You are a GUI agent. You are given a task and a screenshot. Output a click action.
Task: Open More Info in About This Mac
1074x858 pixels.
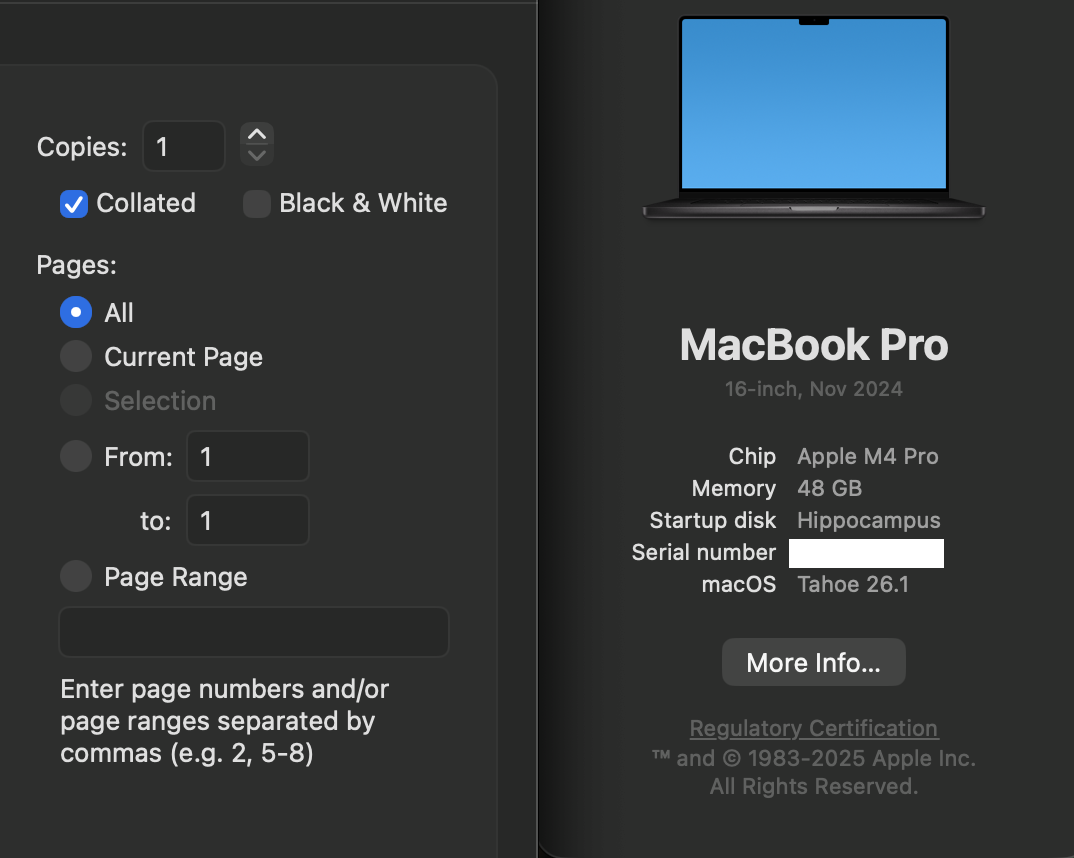click(x=814, y=662)
